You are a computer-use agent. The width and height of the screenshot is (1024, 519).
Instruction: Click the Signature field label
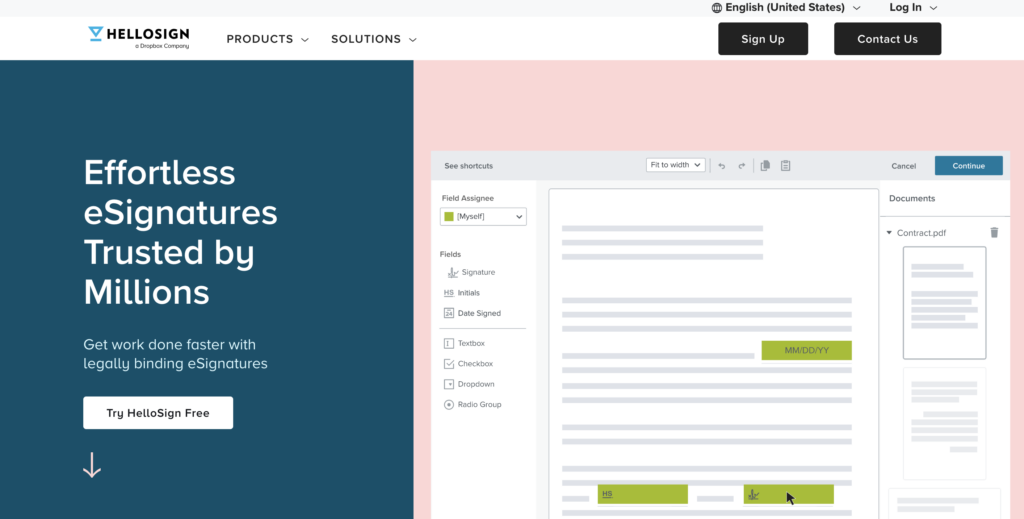click(x=478, y=272)
